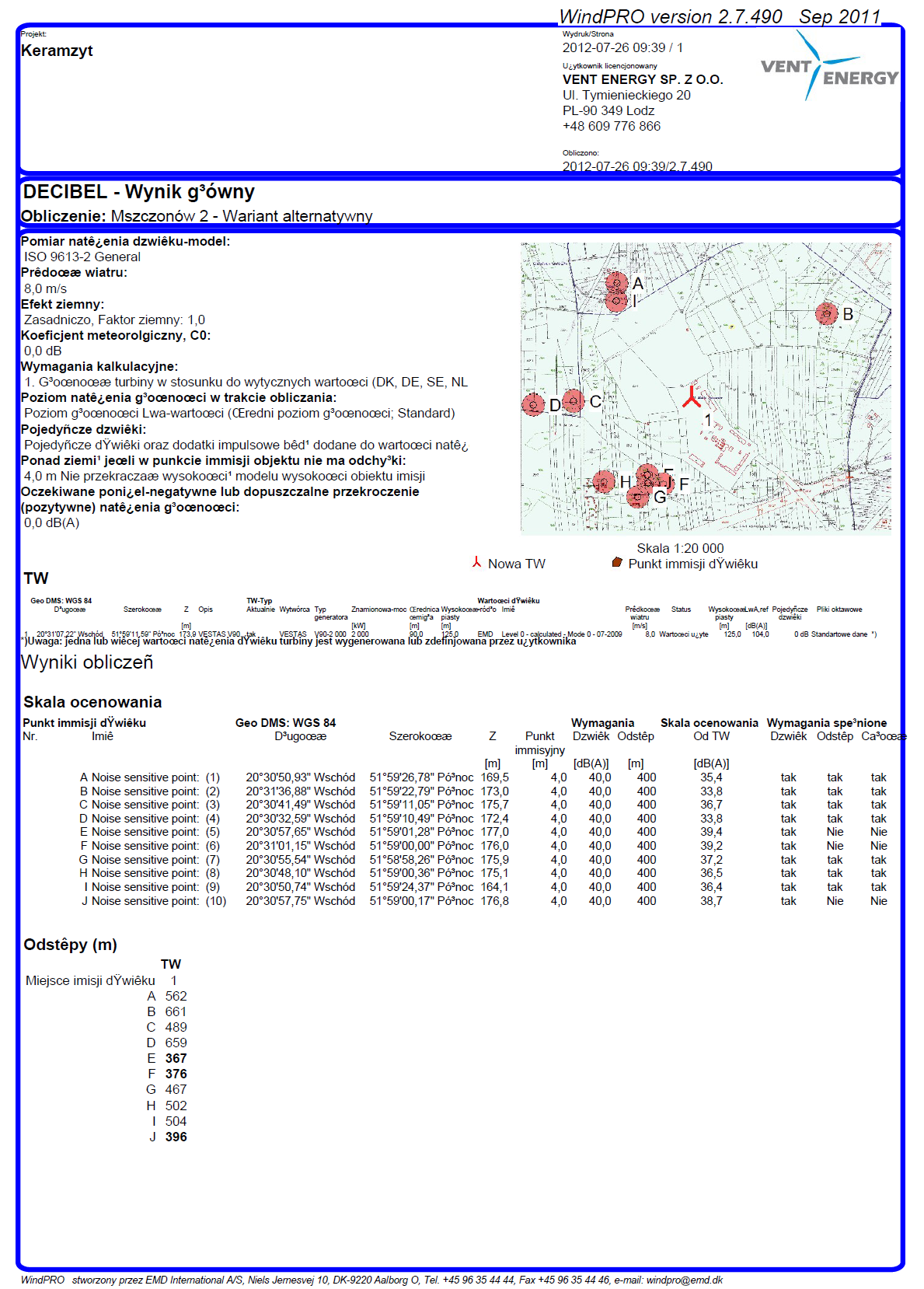Click longitude '20°31'36,88" Wschód'

(x=300, y=791)
